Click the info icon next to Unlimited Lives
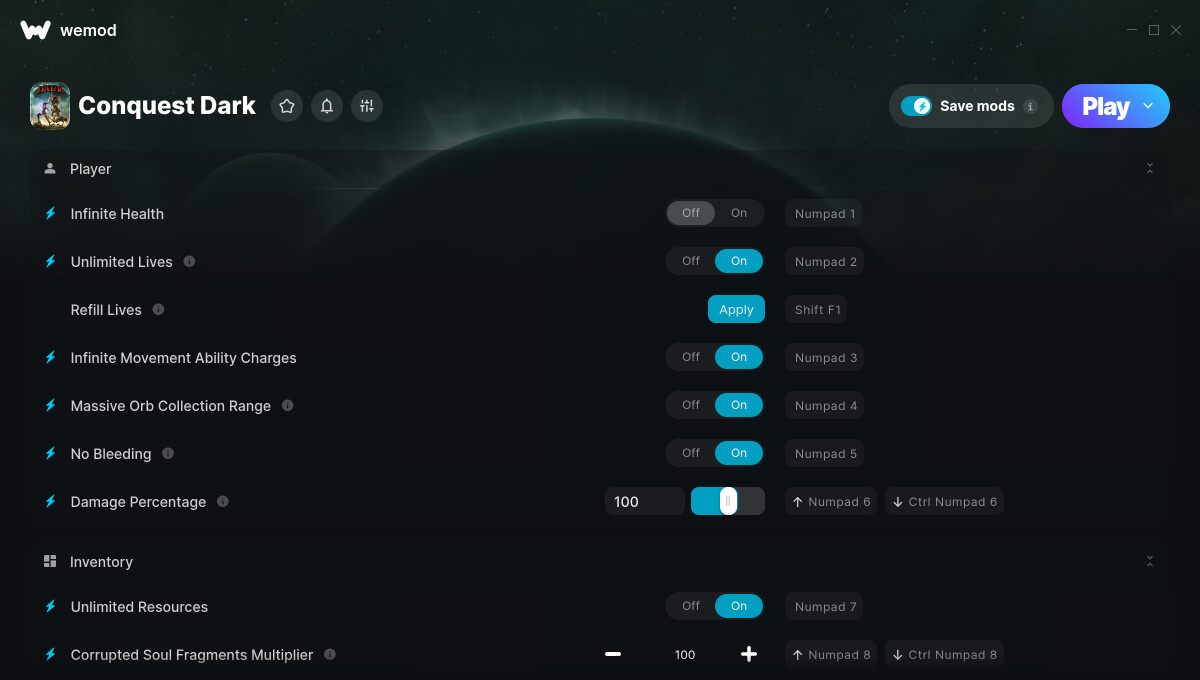 pyautogui.click(x=189, y=261)
